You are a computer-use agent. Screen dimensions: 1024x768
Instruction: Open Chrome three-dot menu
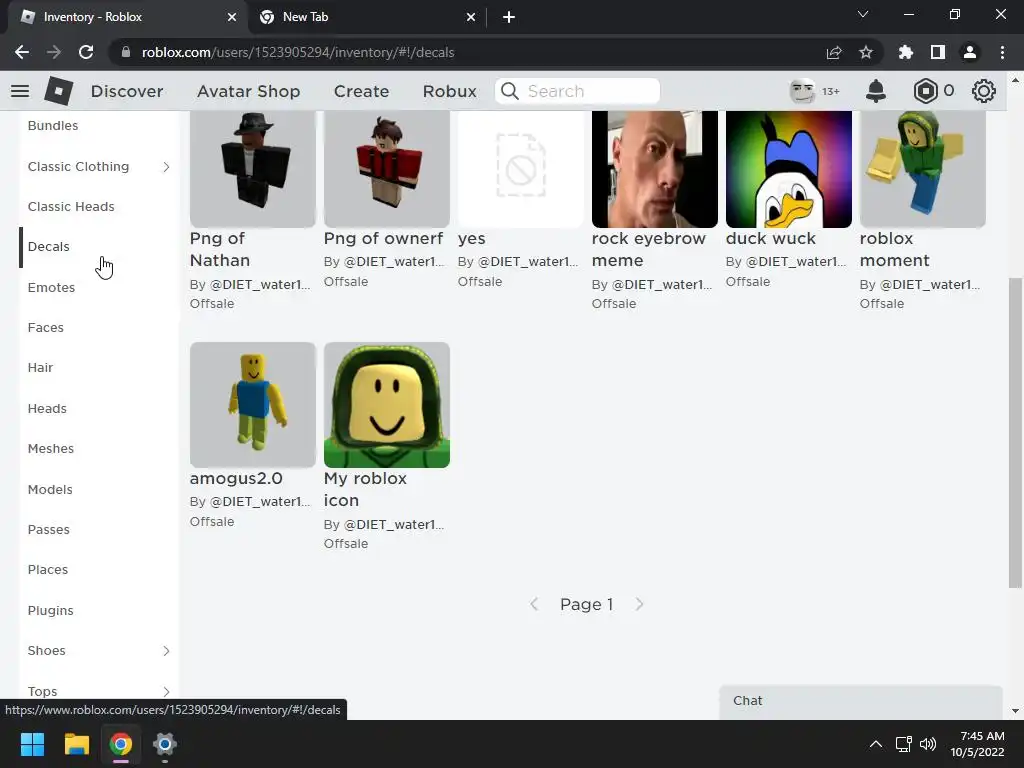[1002, 52]
